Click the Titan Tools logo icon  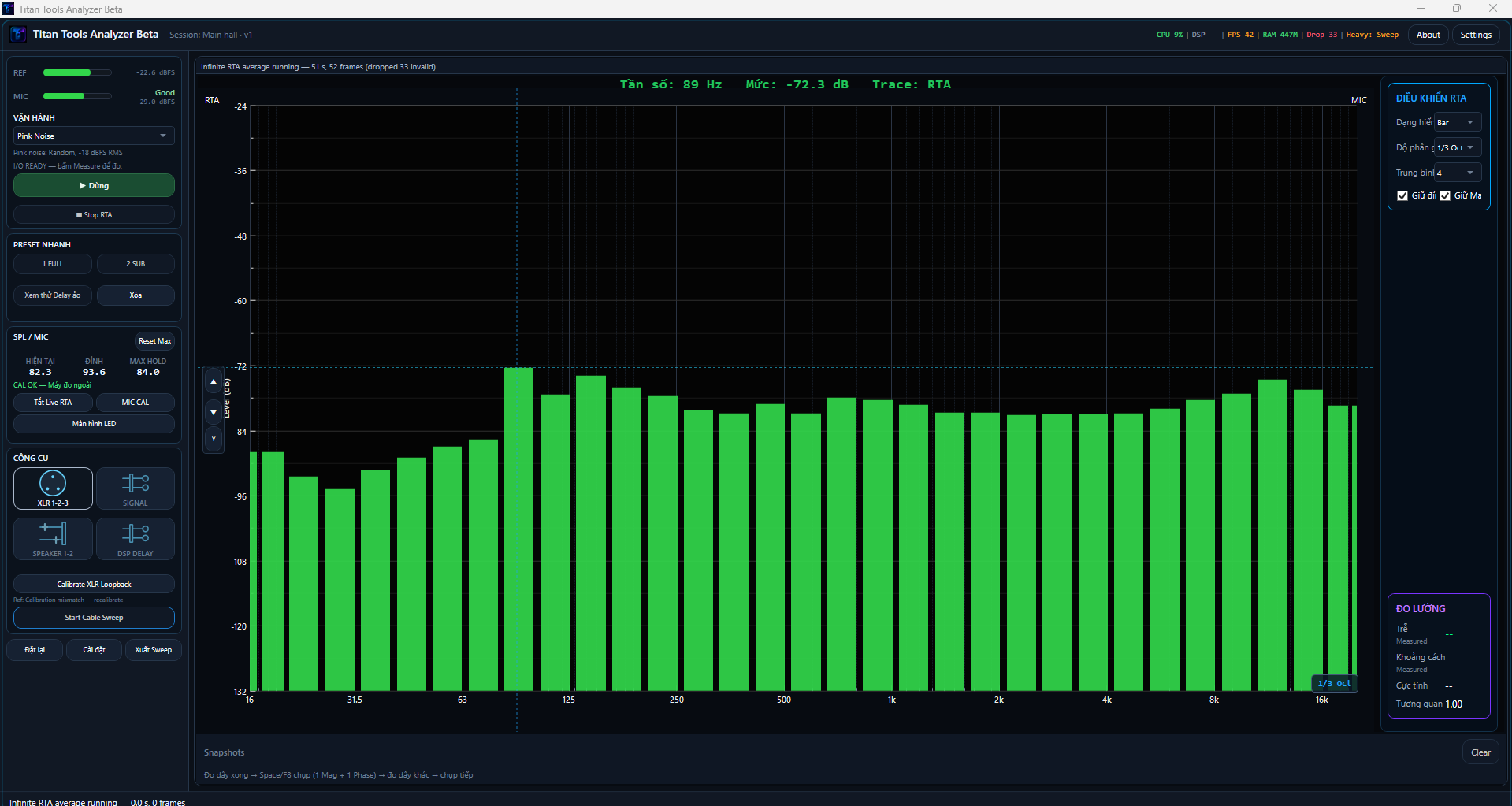(x=18, y=35)
